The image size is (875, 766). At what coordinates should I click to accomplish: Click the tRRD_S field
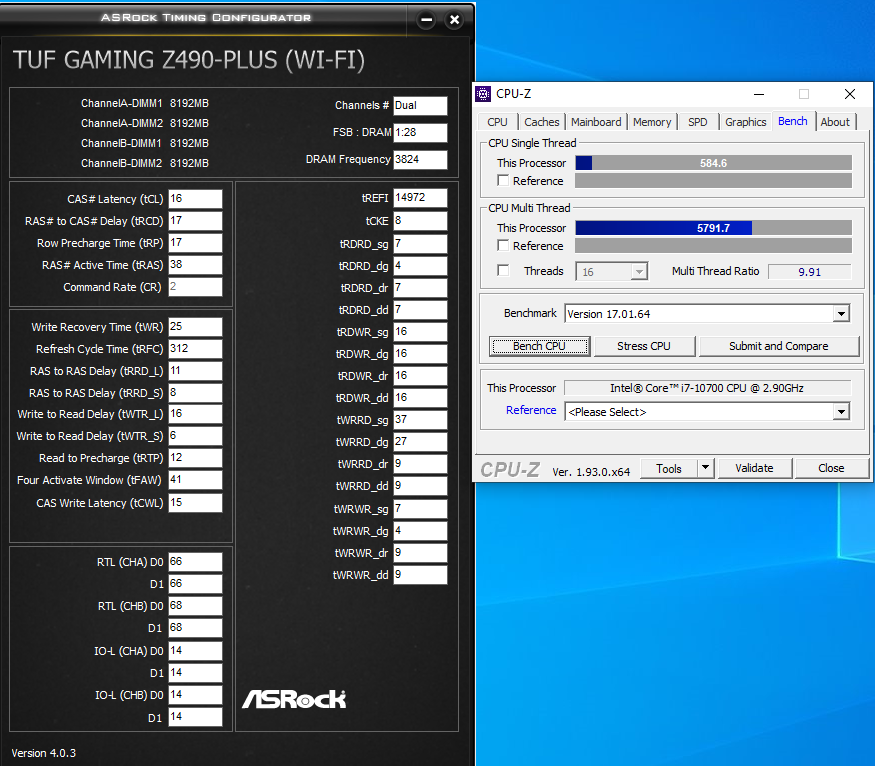point(195,393)
